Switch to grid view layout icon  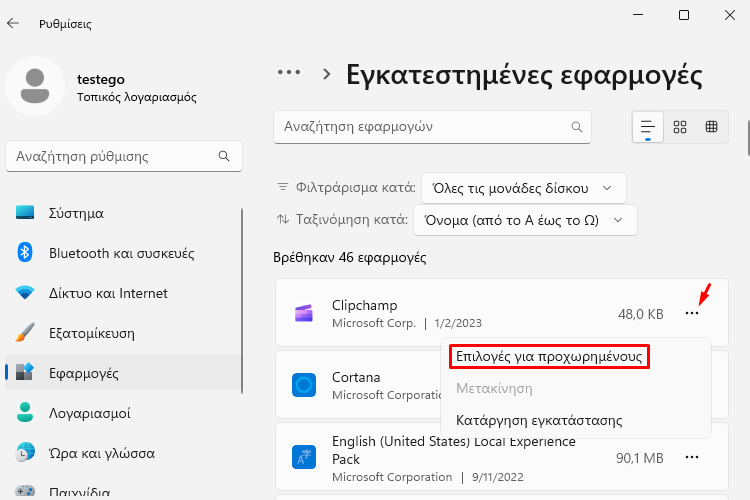pos(680,127)
